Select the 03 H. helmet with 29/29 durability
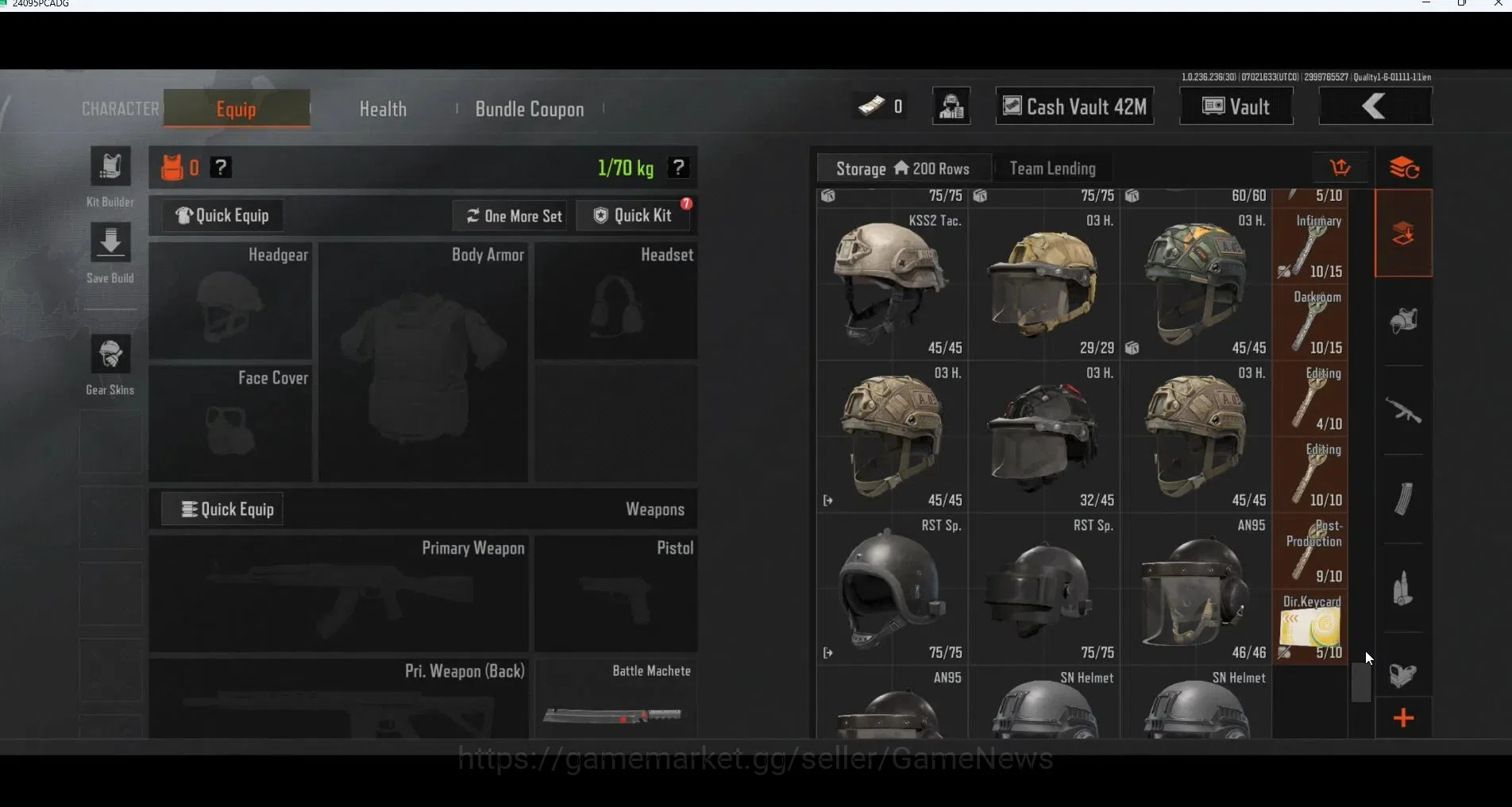Viewport: 1512px width, 807px height. 1044,284
